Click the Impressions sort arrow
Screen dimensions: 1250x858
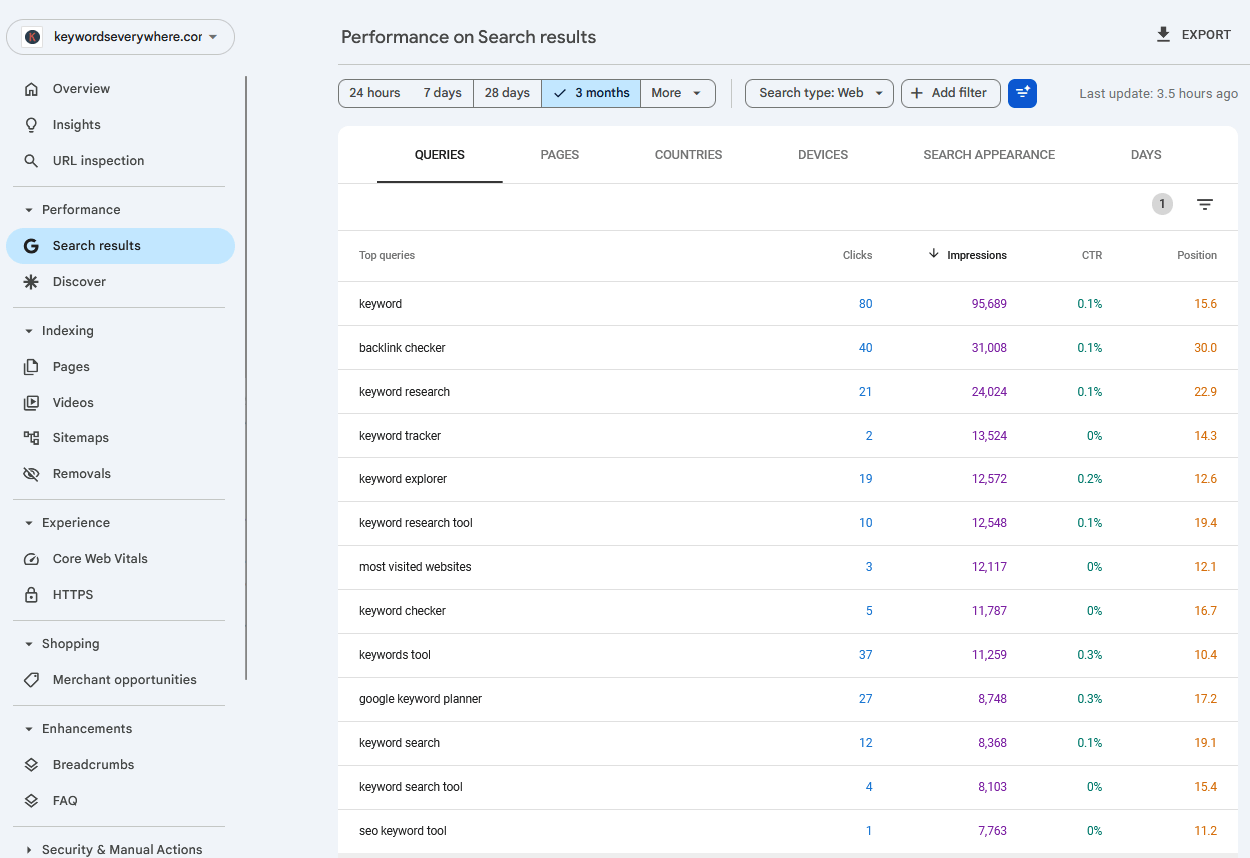[x=934, y=254]
